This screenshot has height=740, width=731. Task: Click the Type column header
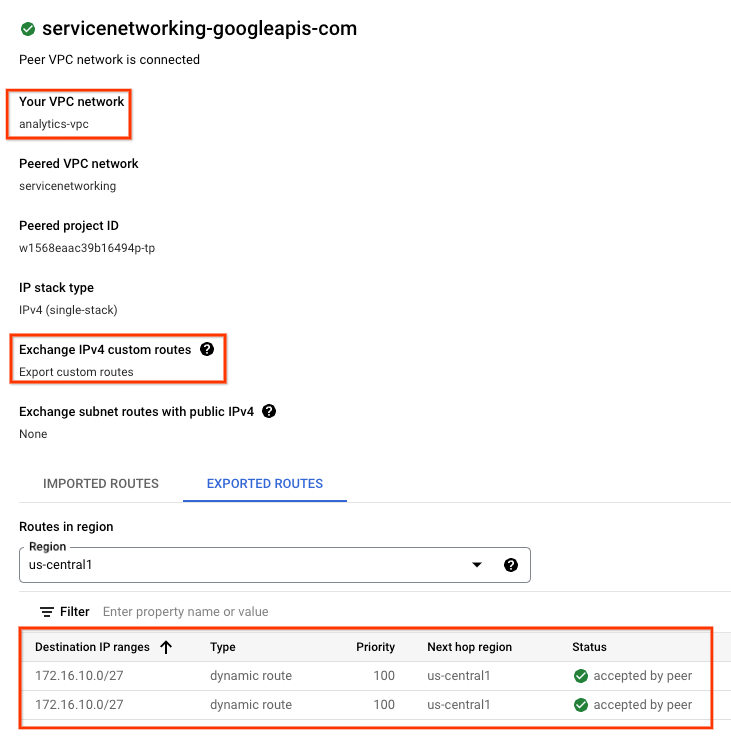[223, 647]
